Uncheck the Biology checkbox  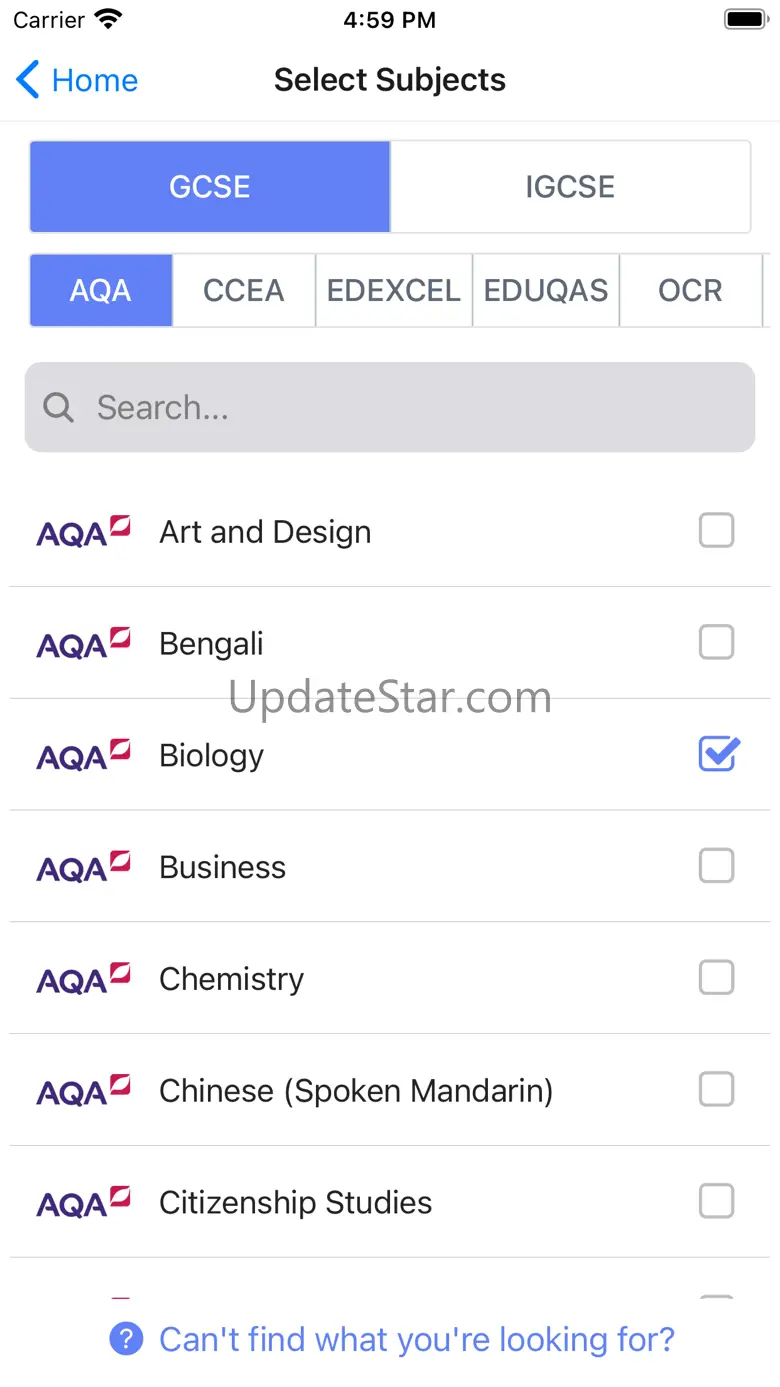click(717, 755)
